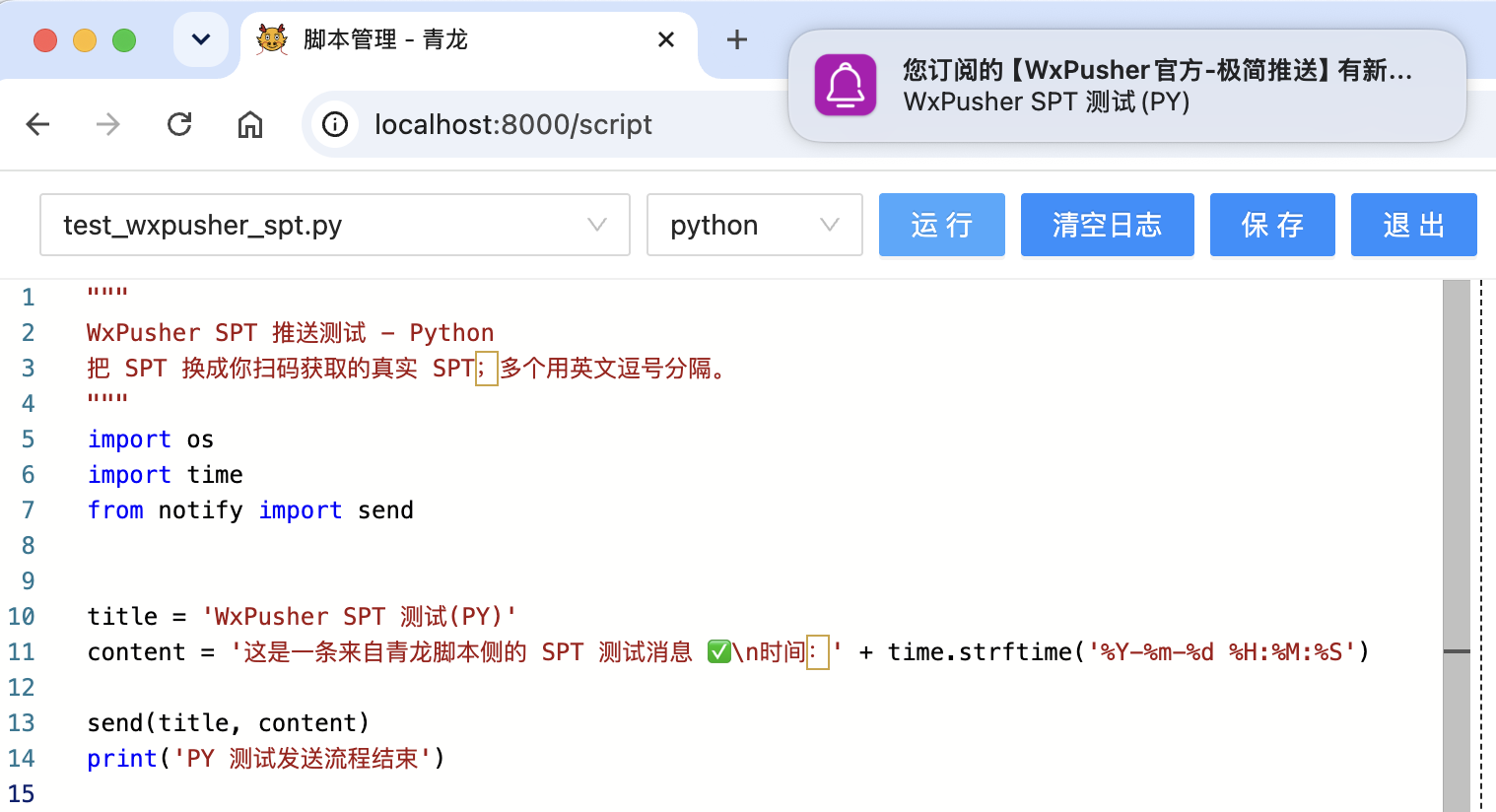The image size is (1496, 812).
Task: Close the 脚本管理 - 青龙 tab
Action: click(x=666, y=39)
